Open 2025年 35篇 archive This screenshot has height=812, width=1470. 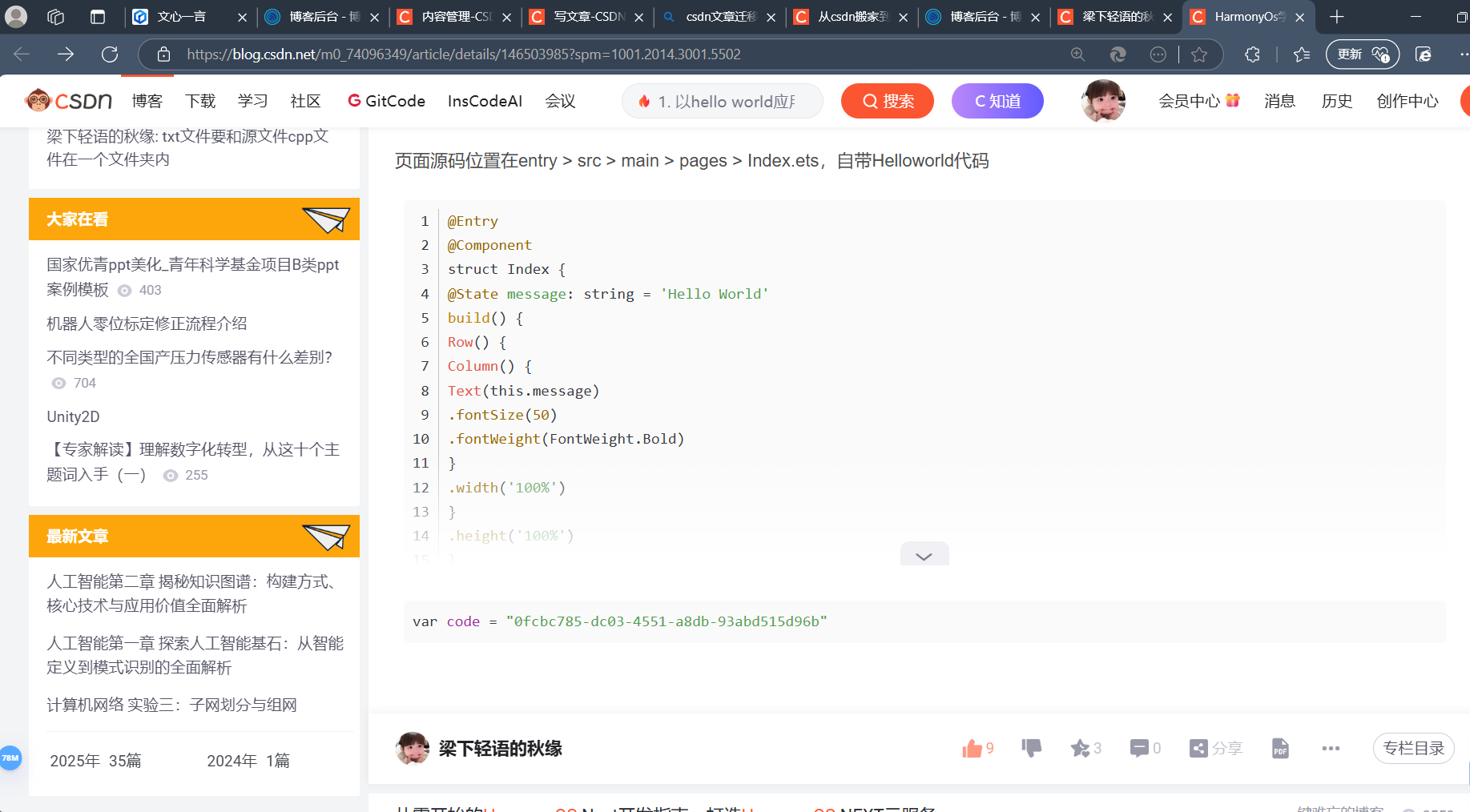95,761
